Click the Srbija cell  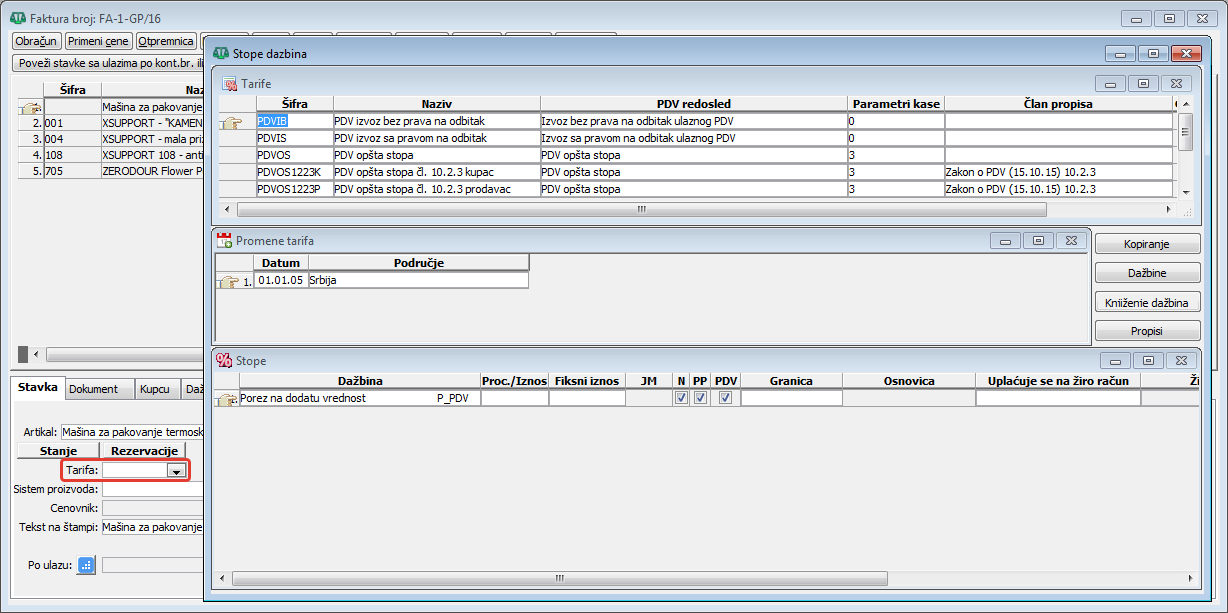[418, 281]
